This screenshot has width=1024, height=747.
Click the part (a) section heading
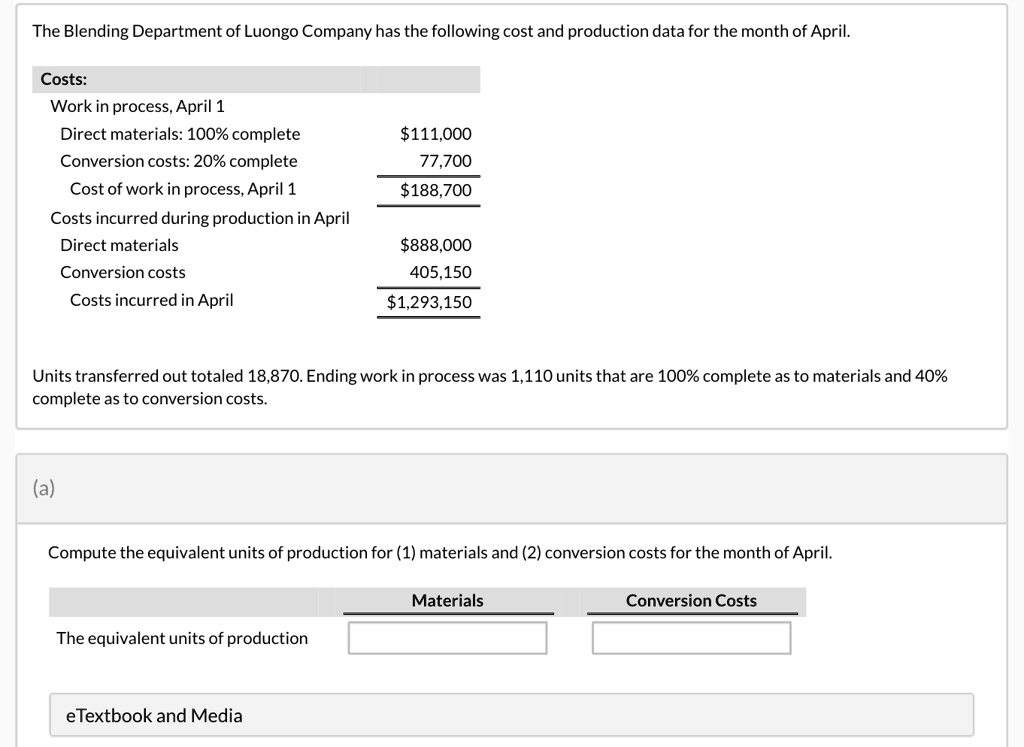point(44,488)
